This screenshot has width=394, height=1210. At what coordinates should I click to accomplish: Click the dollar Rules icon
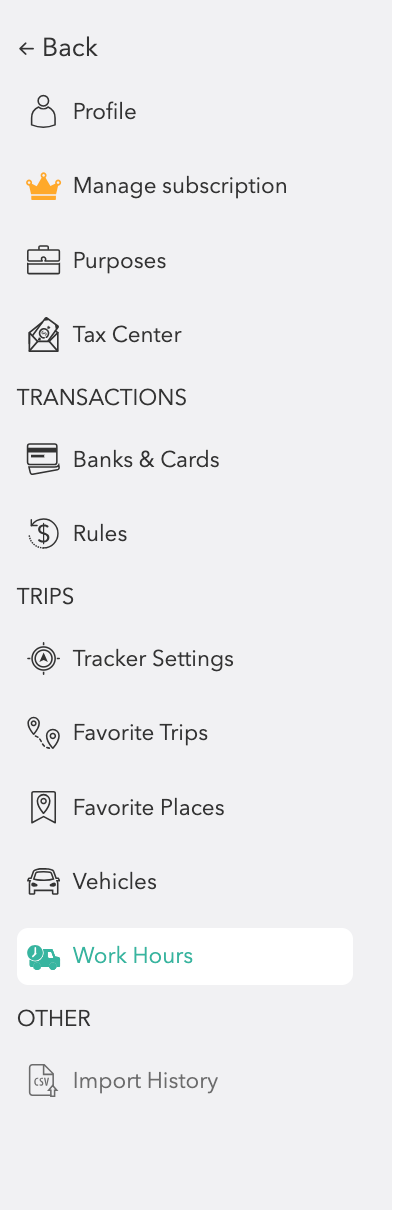click(x=43, y=534)
